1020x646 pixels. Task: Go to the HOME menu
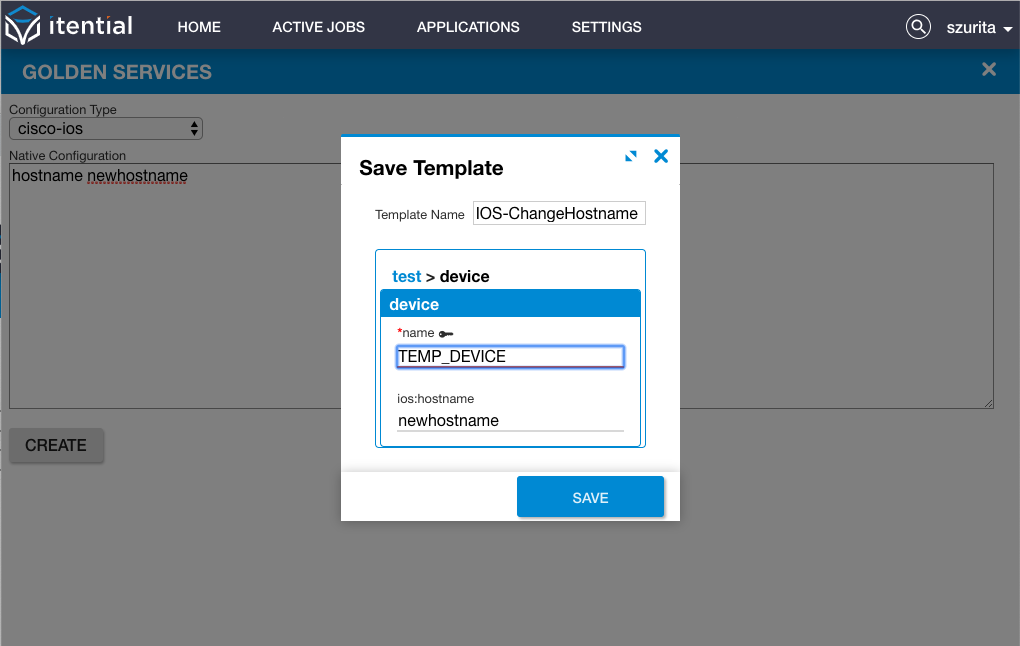pos(199,27)
